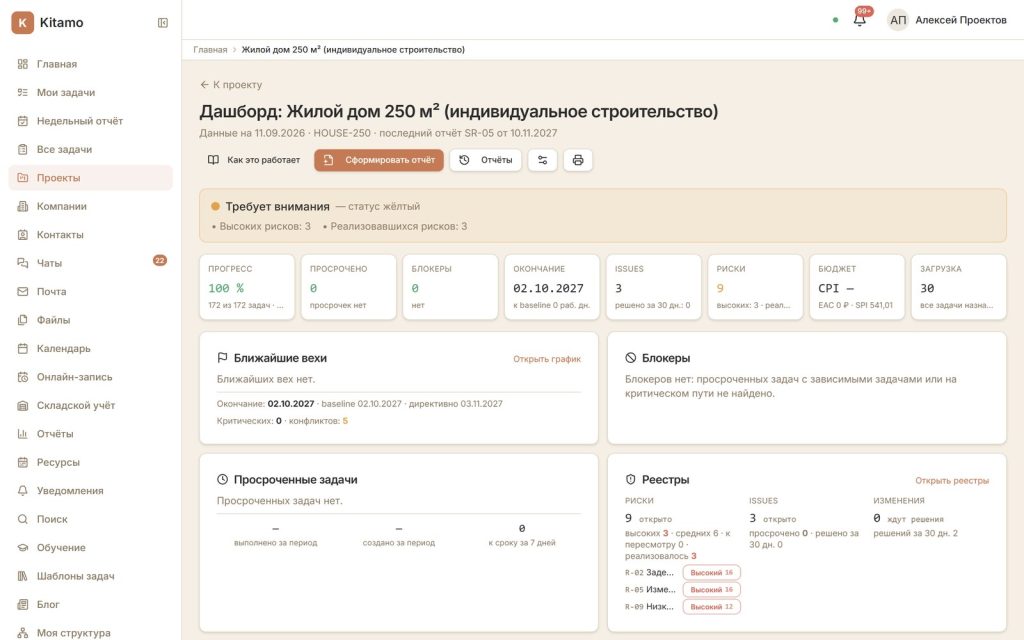
Task: Go back via К проекту link
Action: point(231,85)
